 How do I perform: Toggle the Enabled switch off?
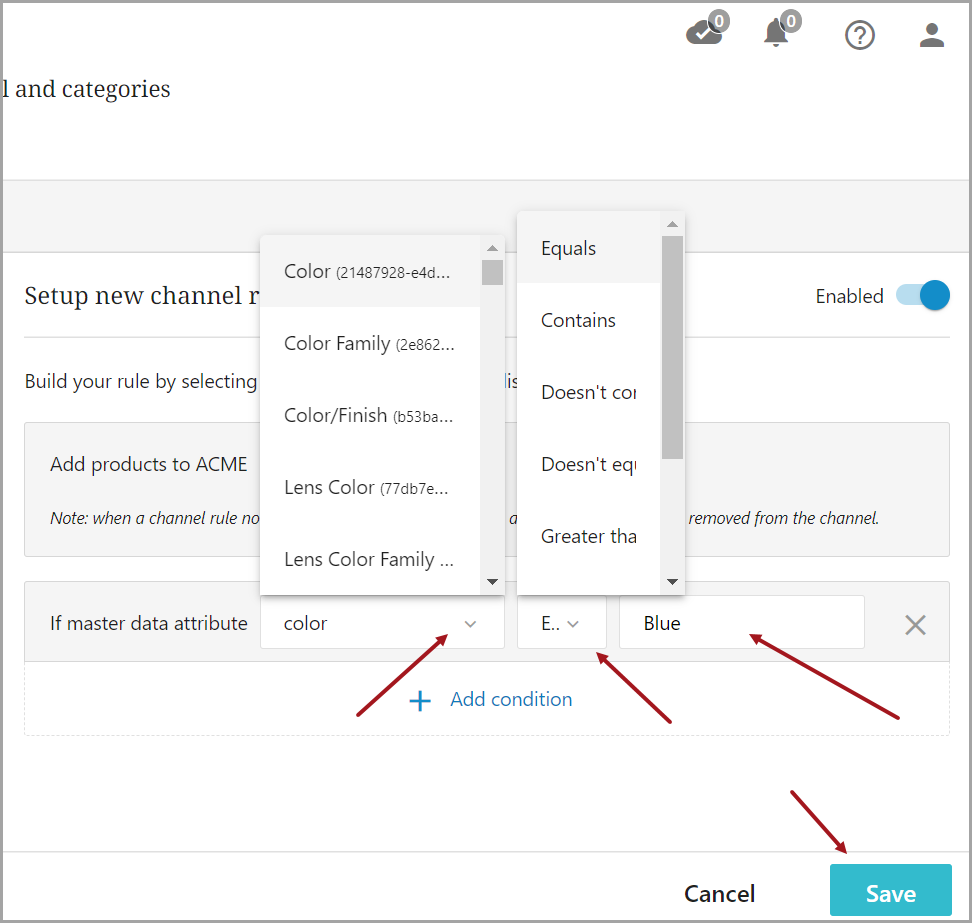[x=922, y=296]
